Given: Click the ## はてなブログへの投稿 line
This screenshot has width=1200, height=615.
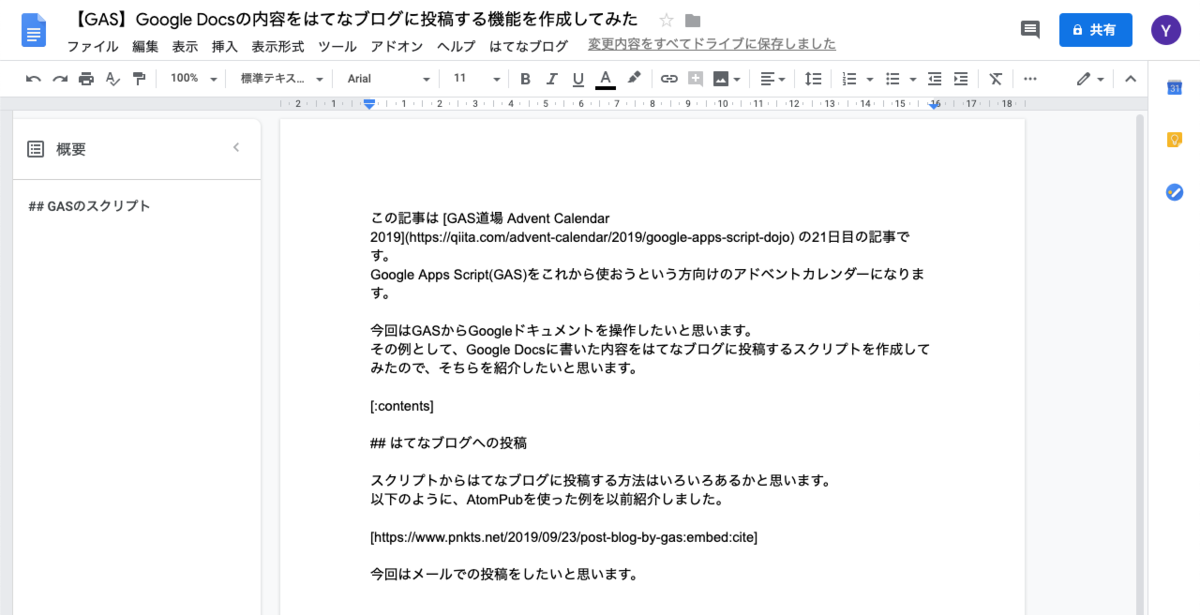Looking at the screenshot, I should (449, 442).
